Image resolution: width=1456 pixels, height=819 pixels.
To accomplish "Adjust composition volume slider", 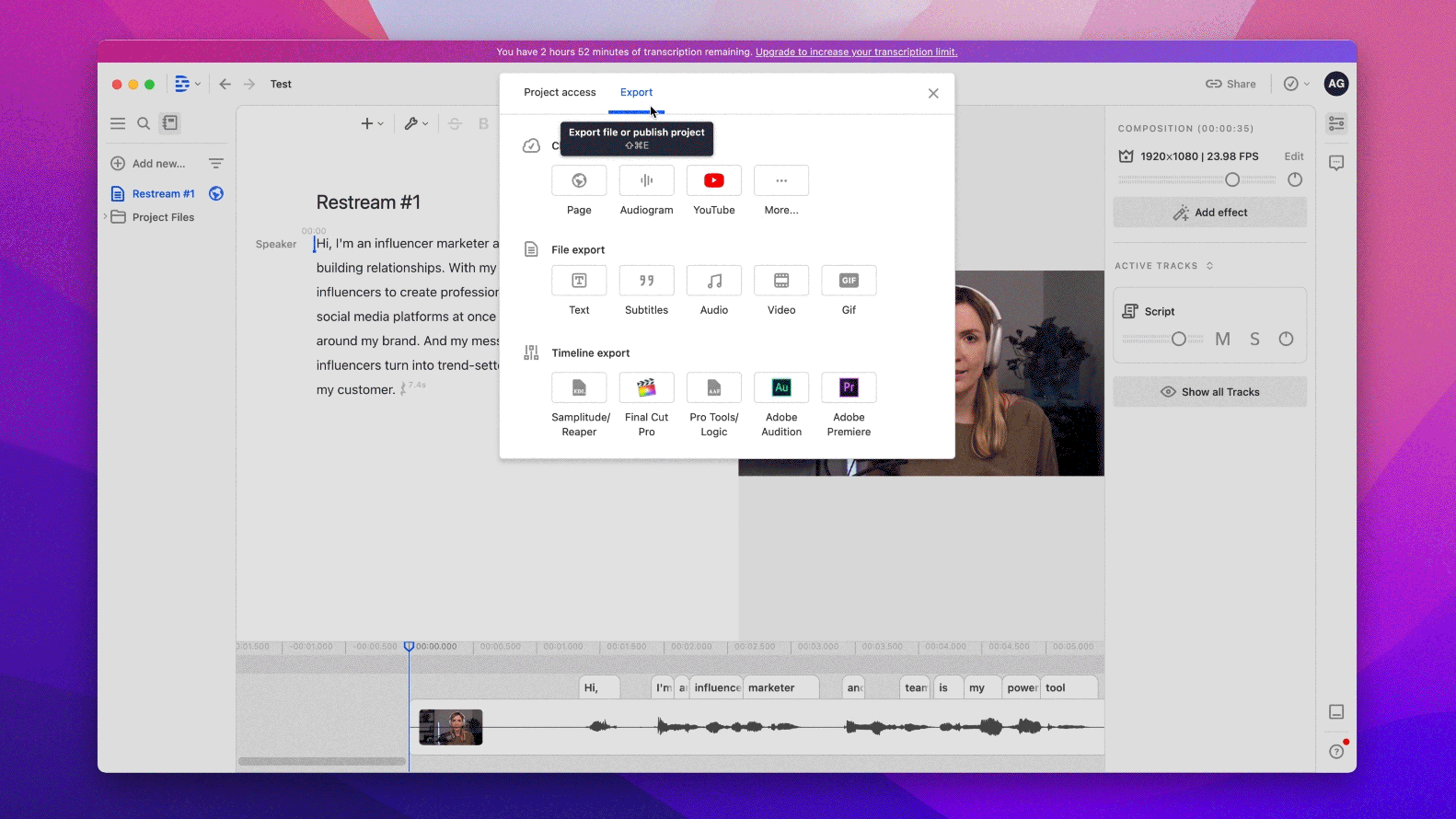I will [x=1232, y=179].
